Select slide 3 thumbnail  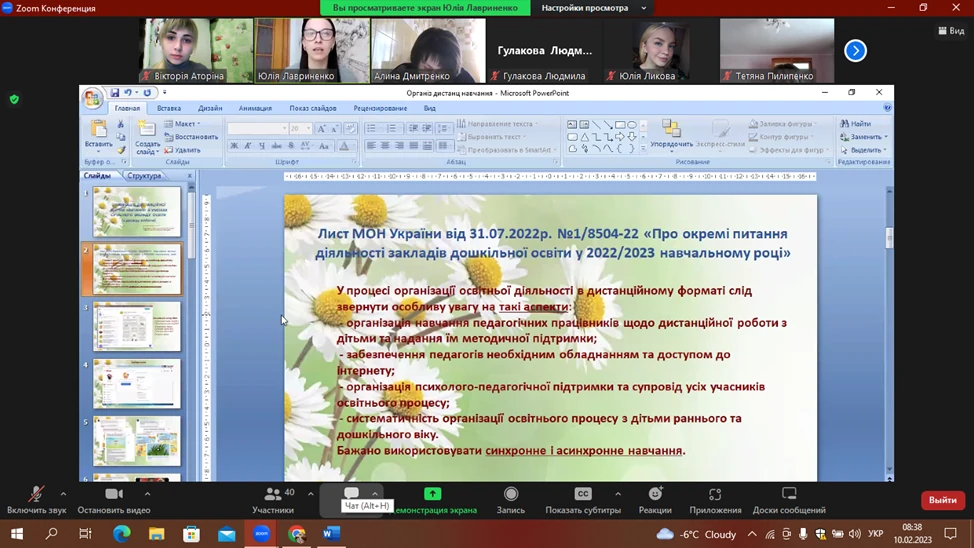tap(137, 327)
